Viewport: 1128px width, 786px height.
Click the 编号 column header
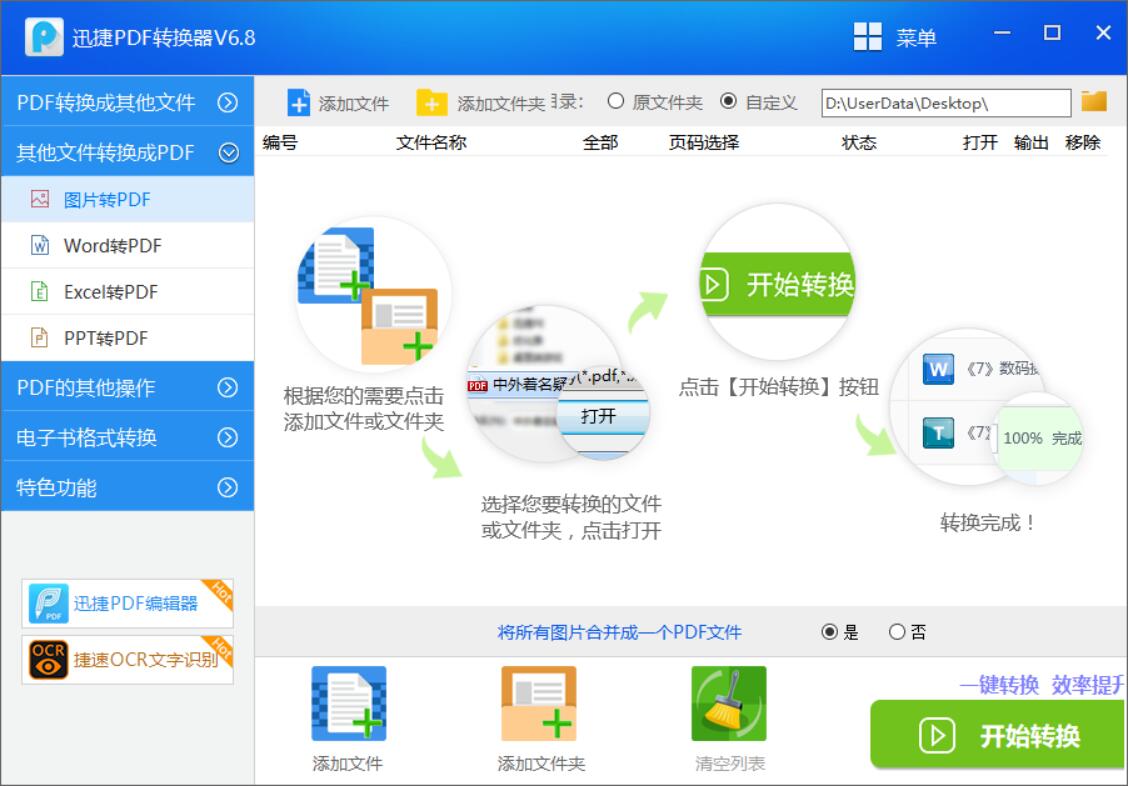(x=280, y=142)
